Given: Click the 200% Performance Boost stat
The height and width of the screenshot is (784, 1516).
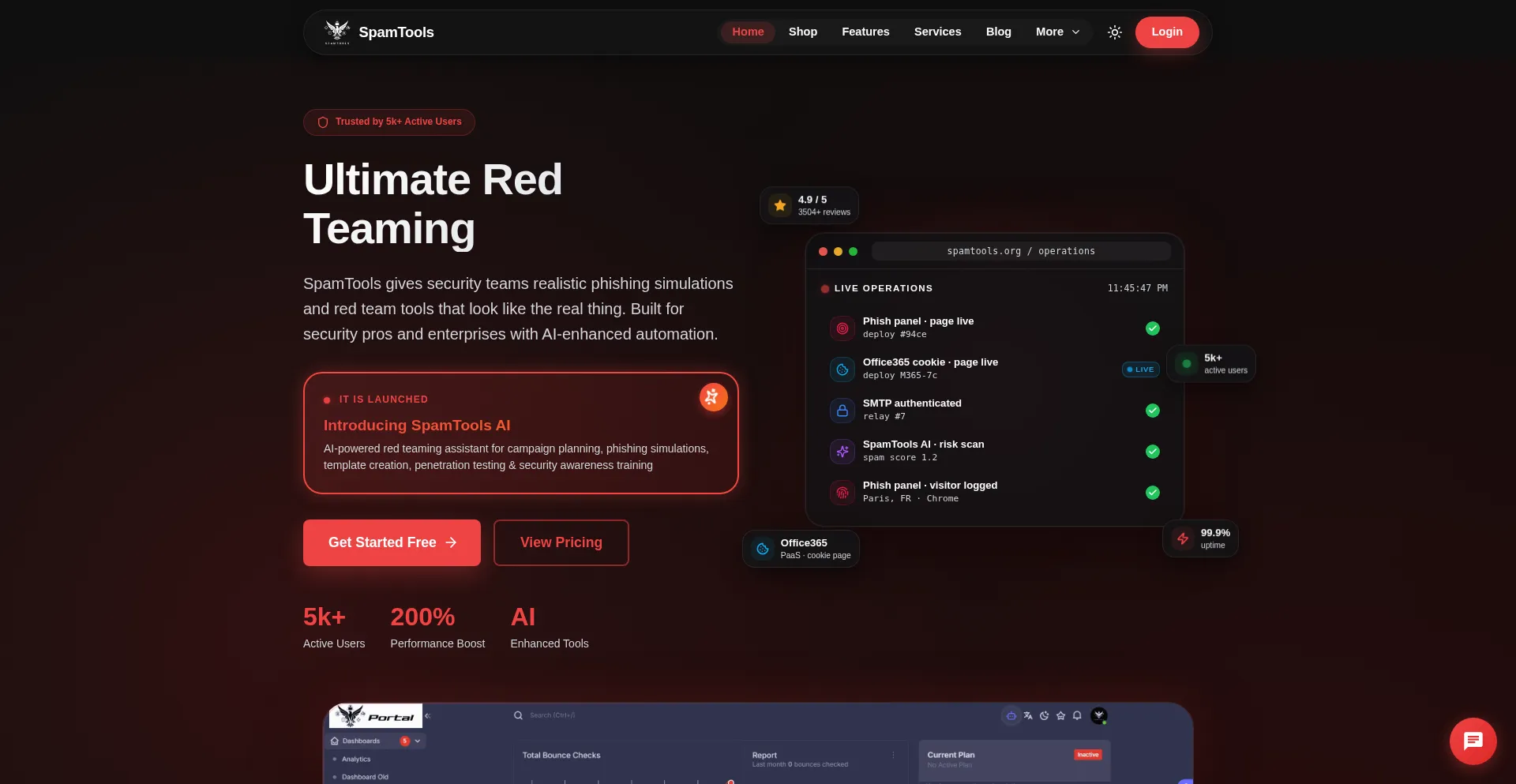Looking at the screenshot, I should (437, 628).
